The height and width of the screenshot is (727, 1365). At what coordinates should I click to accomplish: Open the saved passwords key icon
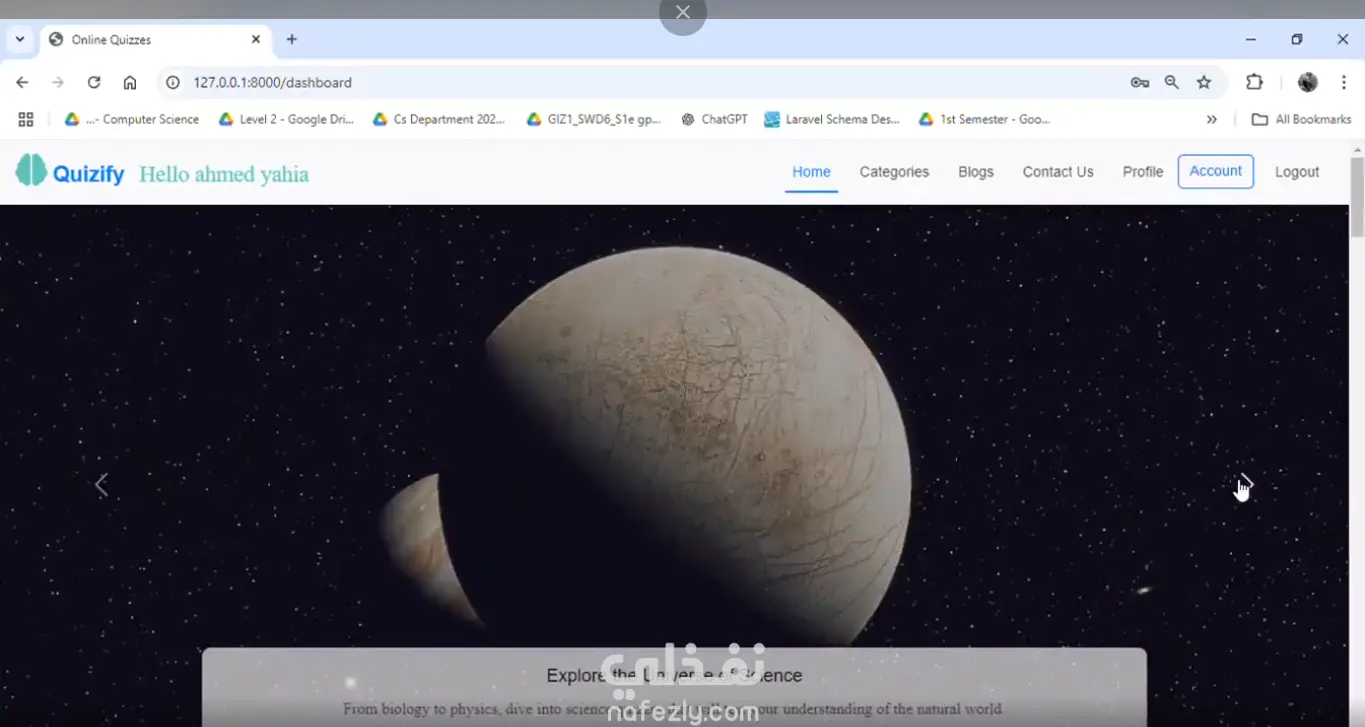pos(1140,83)
